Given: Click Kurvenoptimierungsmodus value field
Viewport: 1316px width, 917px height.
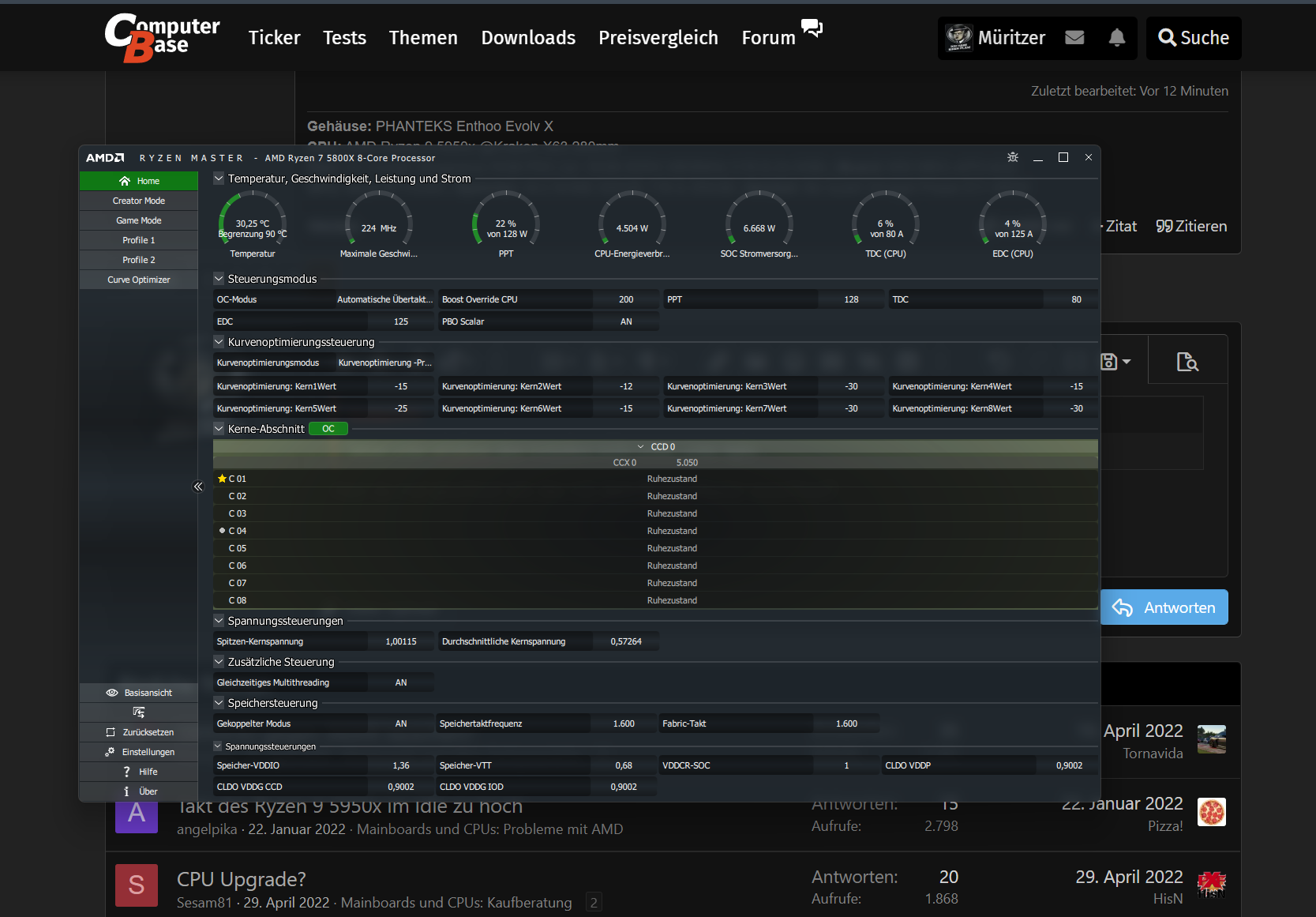Looking at the screenshot, I should coord(384,363).
